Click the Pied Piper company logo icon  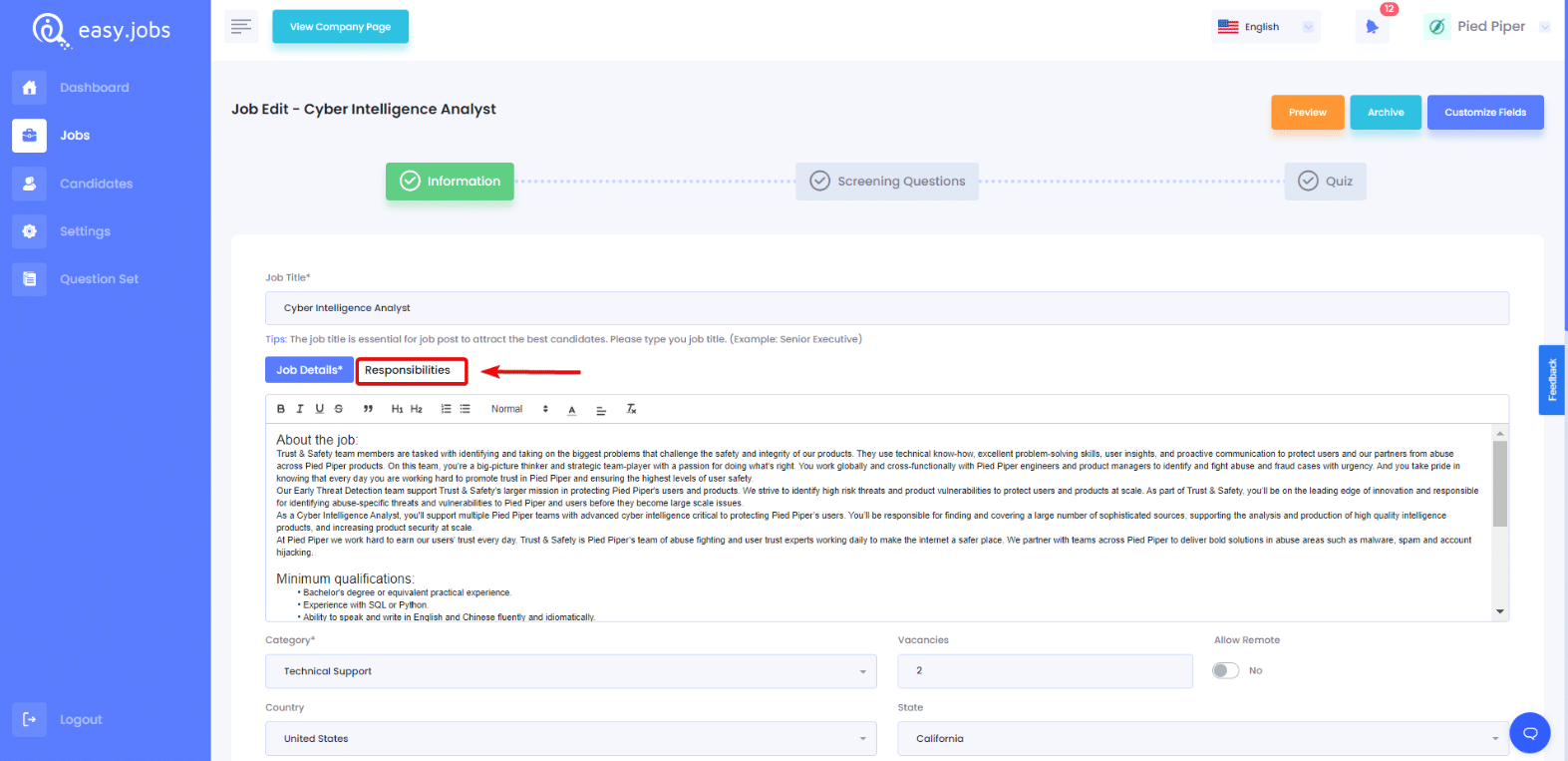pyautogui.click(x=1436, y=27)
